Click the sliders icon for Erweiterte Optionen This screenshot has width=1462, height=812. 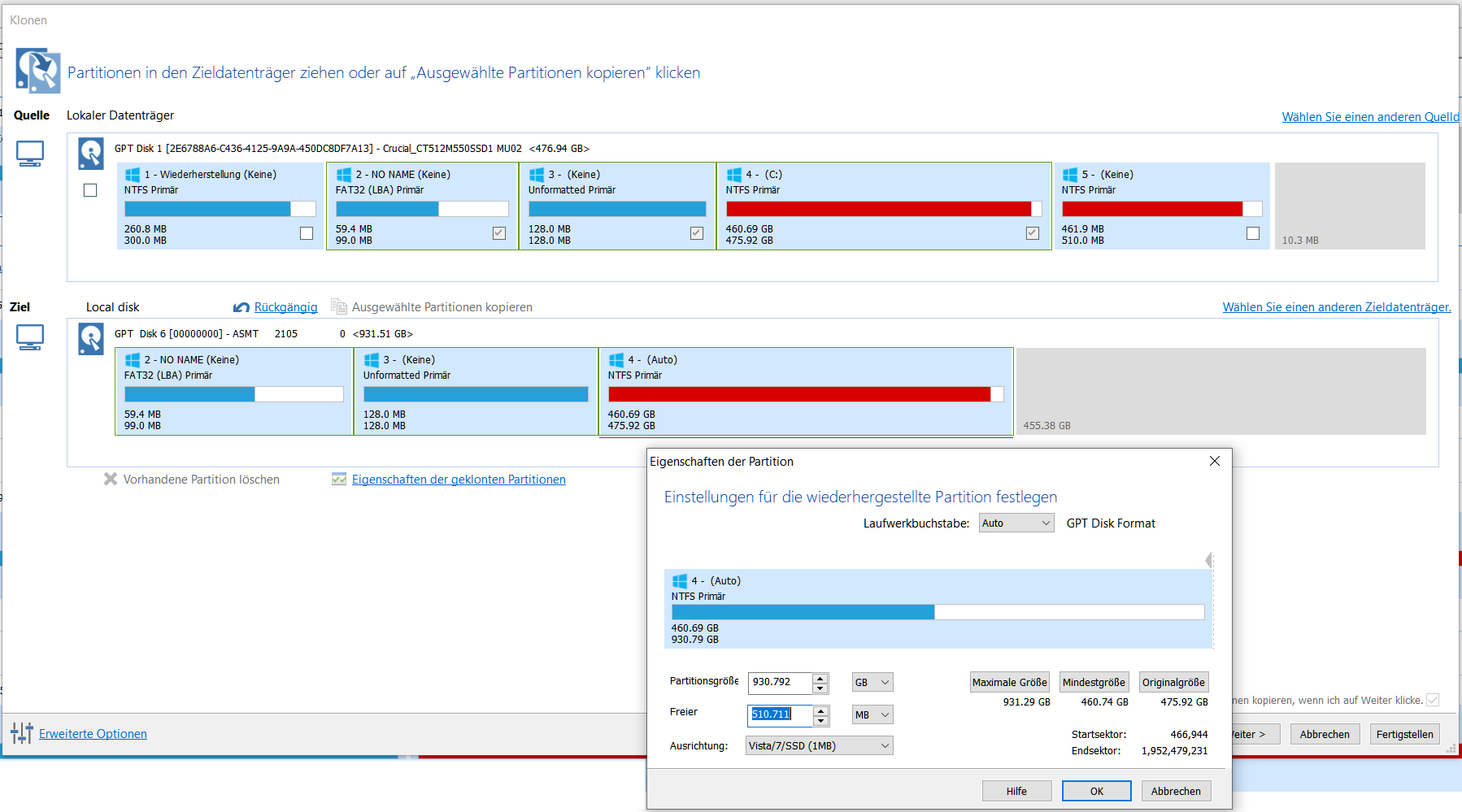click(22, 733)
